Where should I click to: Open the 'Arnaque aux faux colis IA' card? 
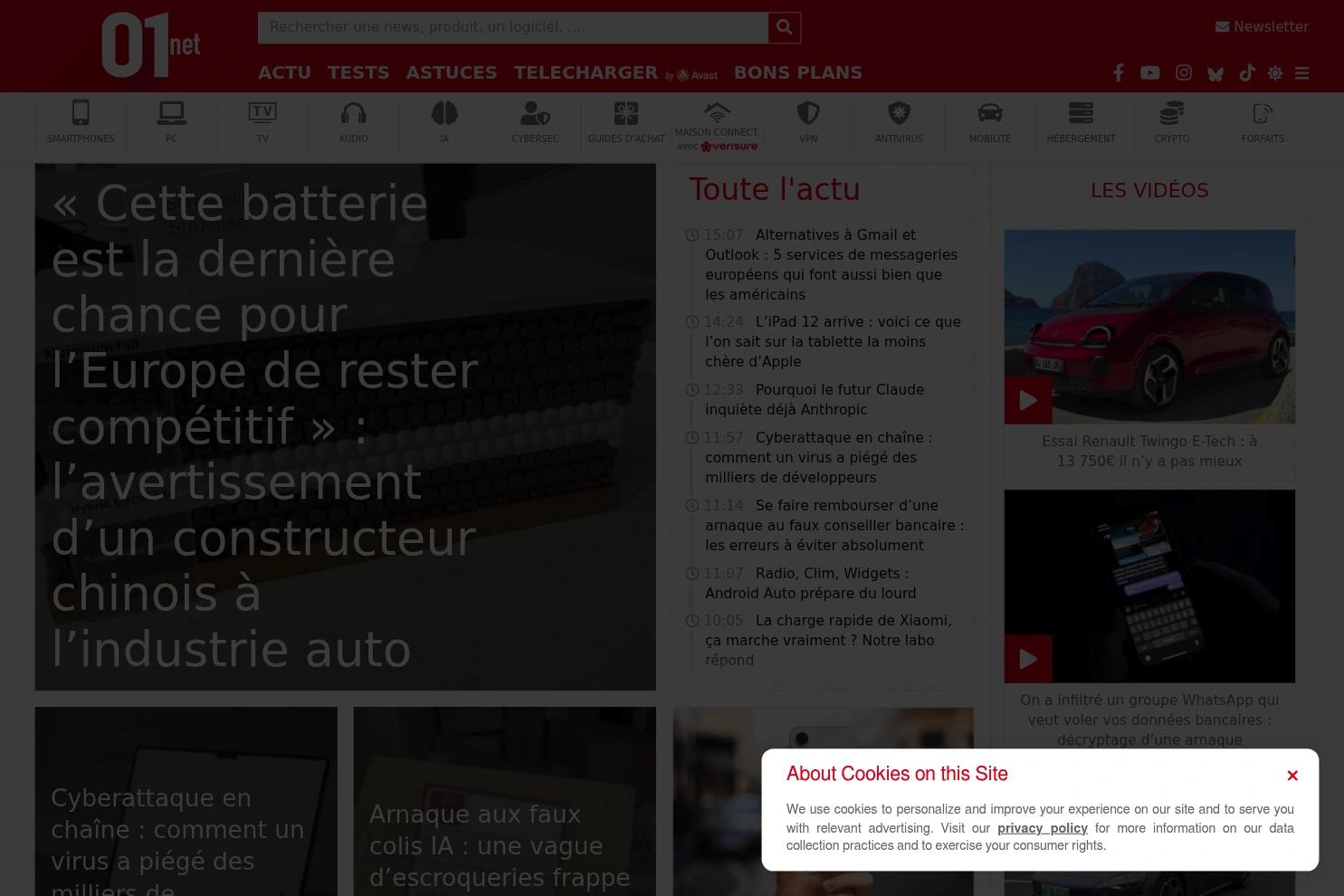click(x=504, y=802)
